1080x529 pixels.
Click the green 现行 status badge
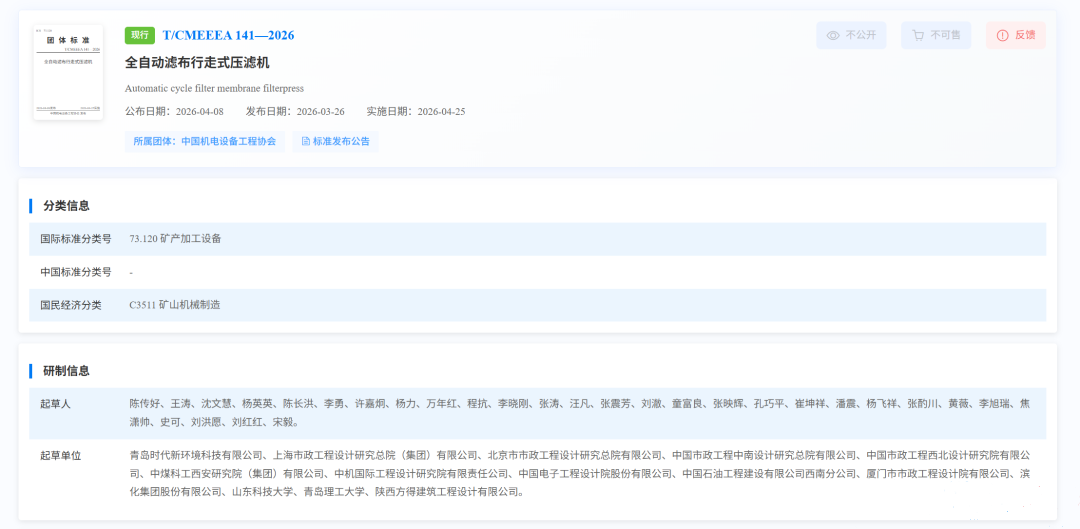(140, 35)
